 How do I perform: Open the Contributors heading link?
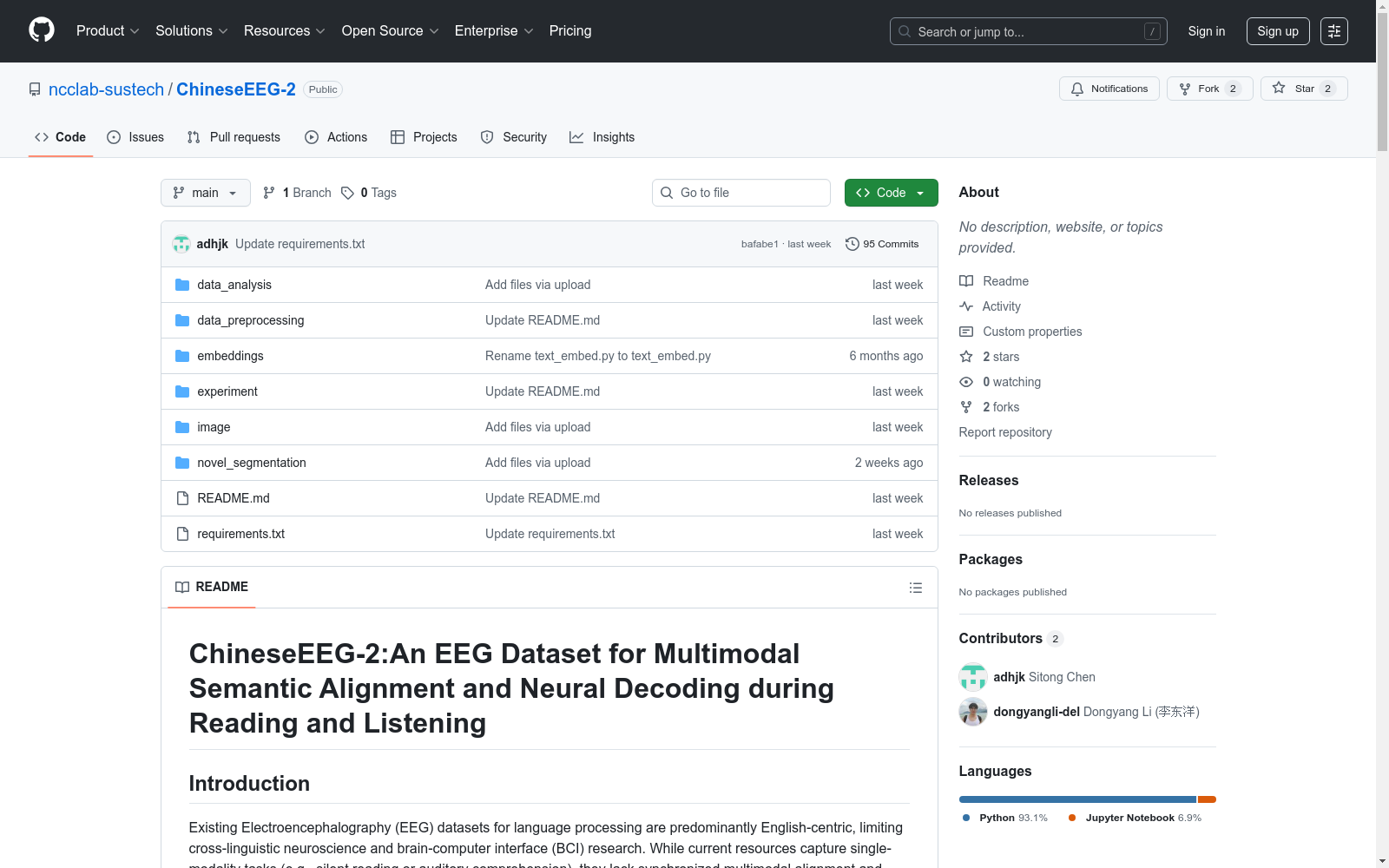tap(1011, 638)
